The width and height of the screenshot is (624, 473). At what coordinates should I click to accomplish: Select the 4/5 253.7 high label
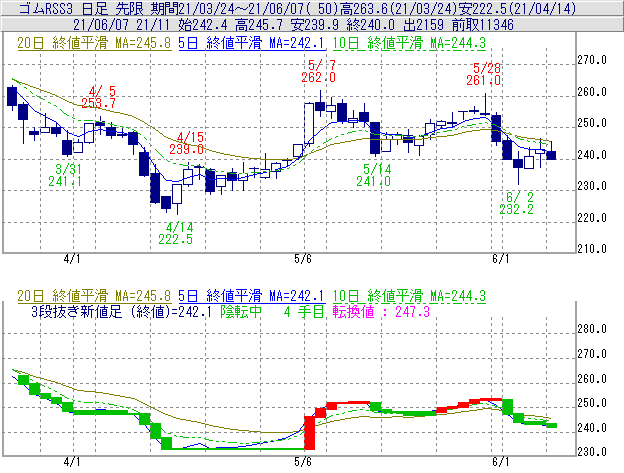[x=99, y=97]
